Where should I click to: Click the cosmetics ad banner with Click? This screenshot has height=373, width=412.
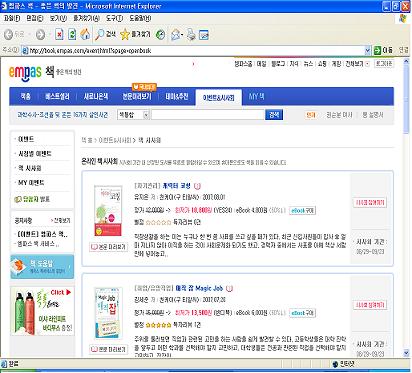click(x=42, y=311)
